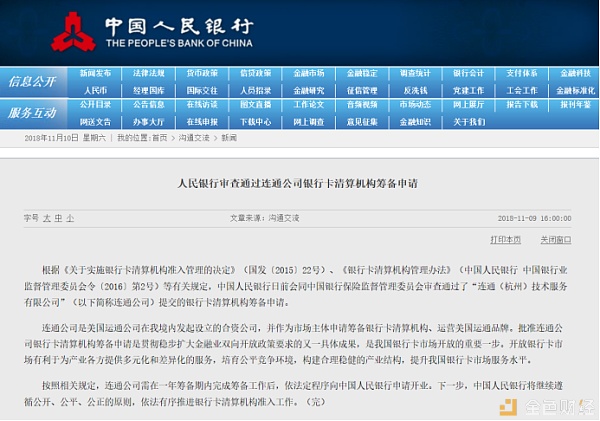Screen dimensions: 600x421
Task: Go to 沟通交流 in the breadcrumb
Action: (194, 138)
